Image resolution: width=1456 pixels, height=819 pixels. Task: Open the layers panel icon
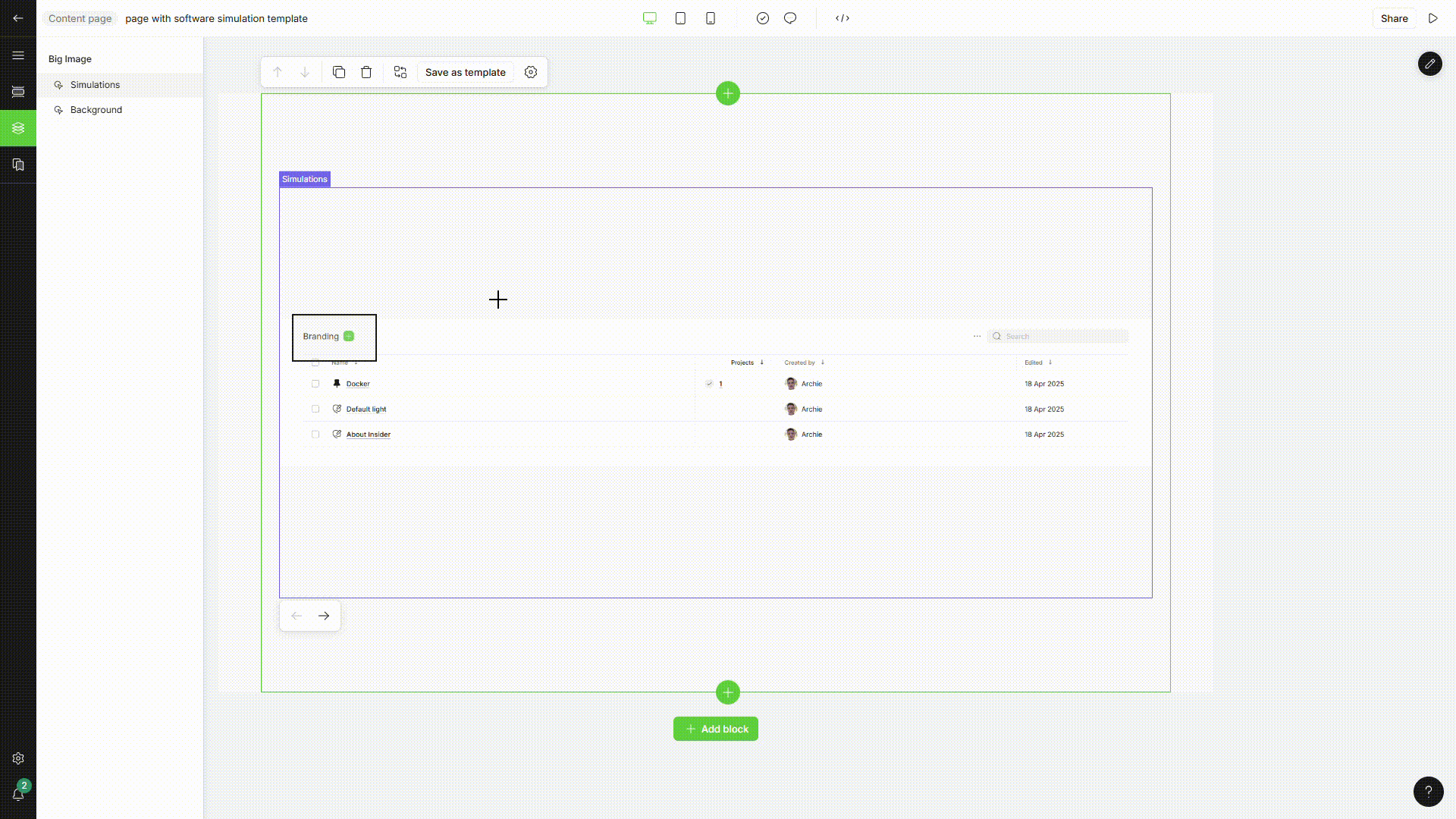pyautogui.click(x=18, y=128)
